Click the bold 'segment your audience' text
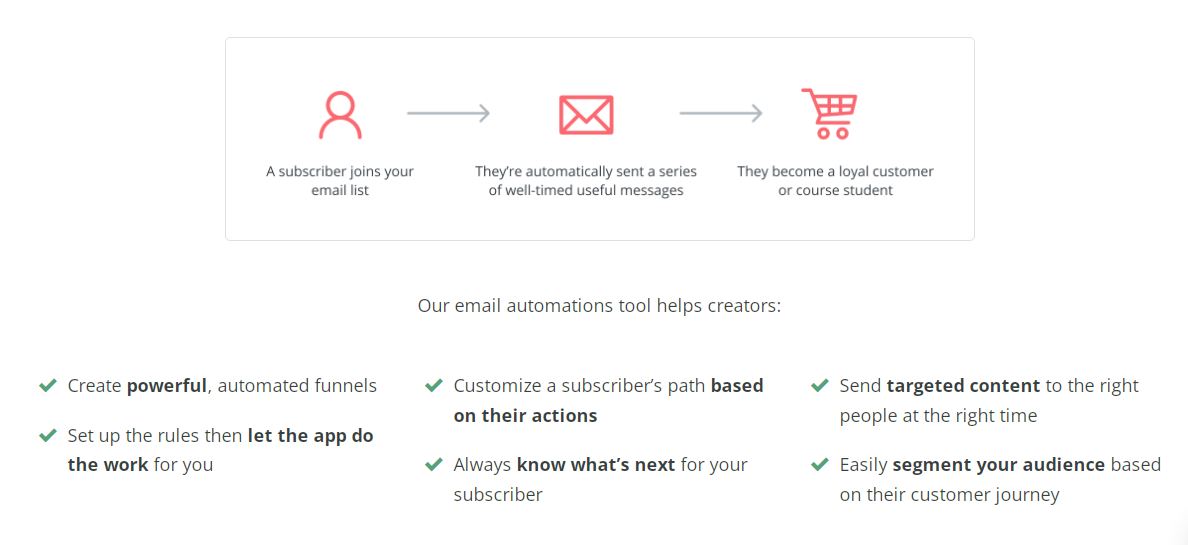Image resolution: width=1188 pixels, height=545 pixels. 999,465
